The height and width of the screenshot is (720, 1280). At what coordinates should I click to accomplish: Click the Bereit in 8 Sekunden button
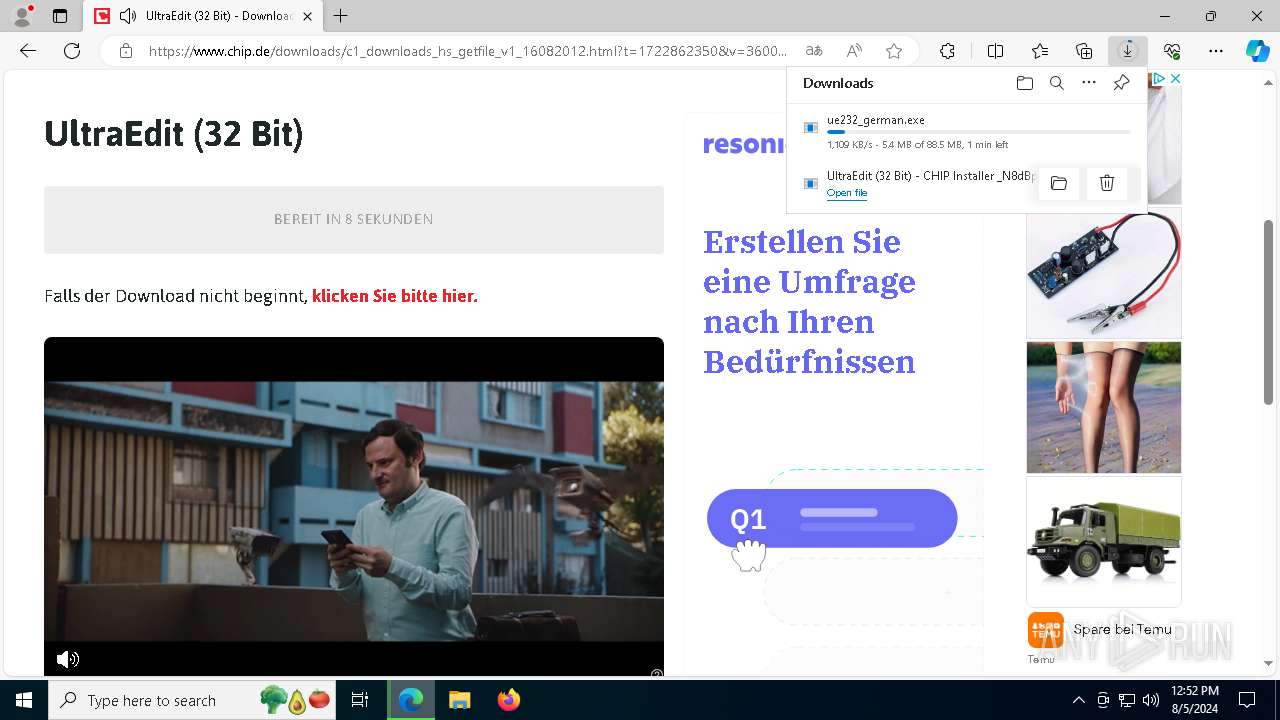(x=354, y=219)
